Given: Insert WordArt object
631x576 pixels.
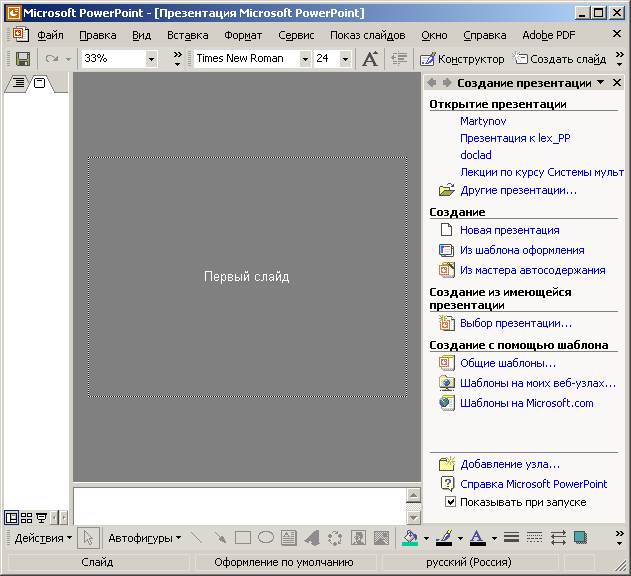Looking at the screenshot, I should (x=311, y=538).
